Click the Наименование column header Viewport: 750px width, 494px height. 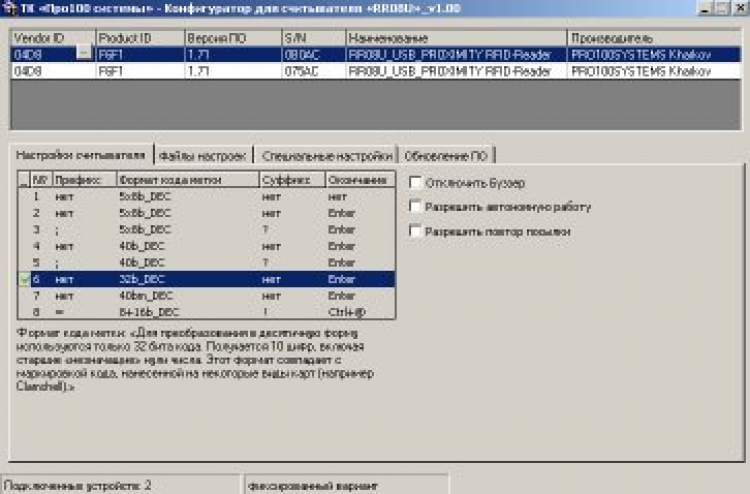click(456, 38)
